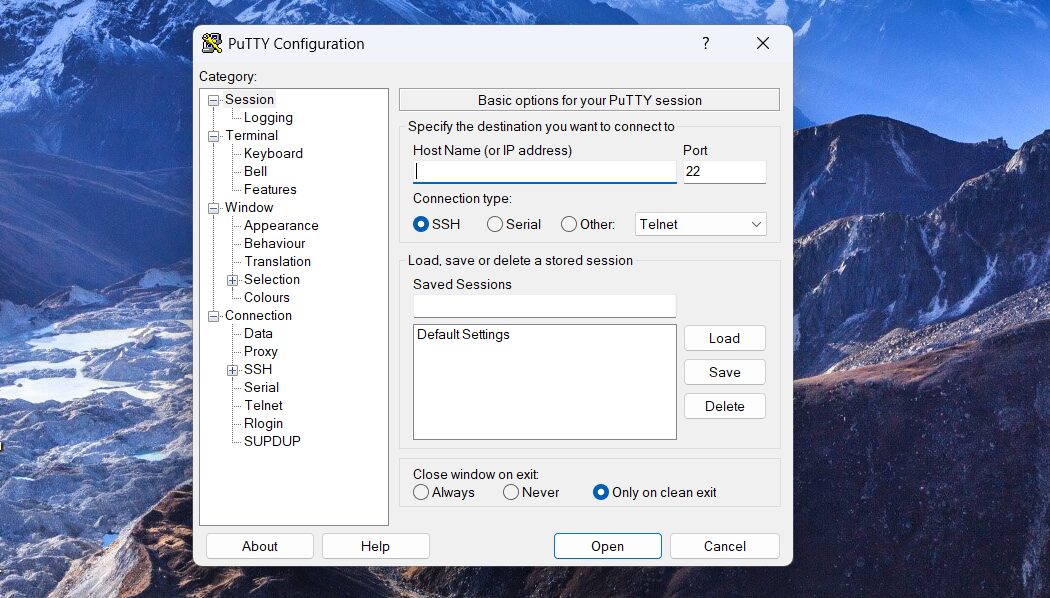The width and height of the screenshot is (1050, 598).
Task: Expand the SSH tree node
Action: tap(232, 370)
